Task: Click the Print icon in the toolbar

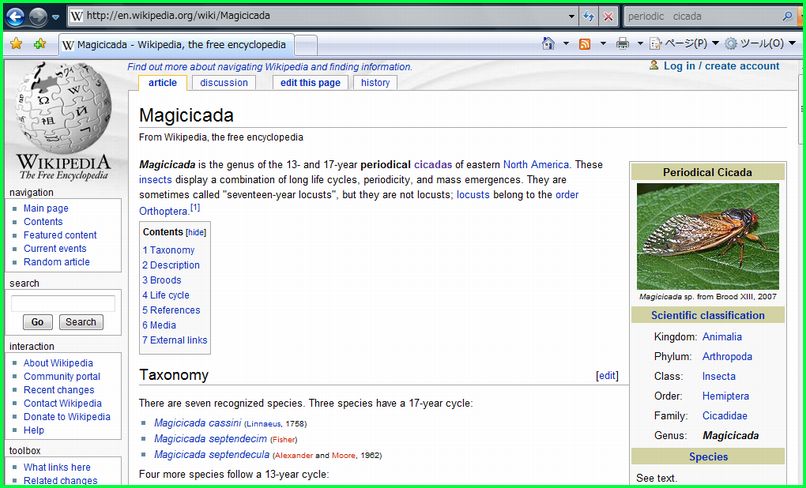Action: (x=622, y=44)
